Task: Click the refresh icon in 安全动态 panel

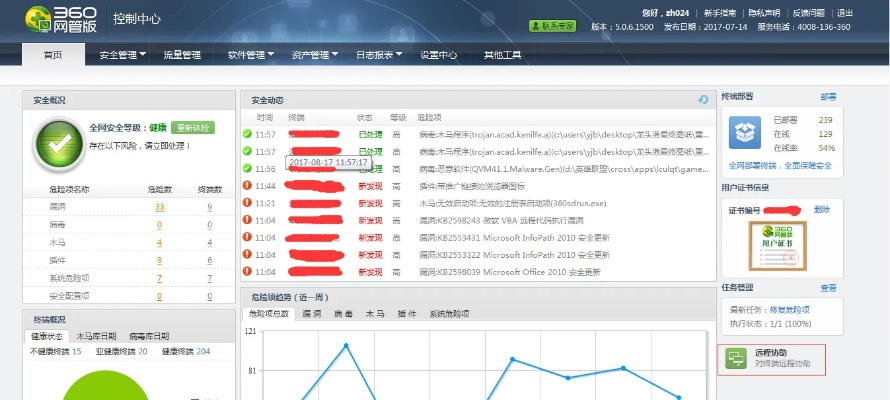Action: pyautogui.click(x=703, y=100)
